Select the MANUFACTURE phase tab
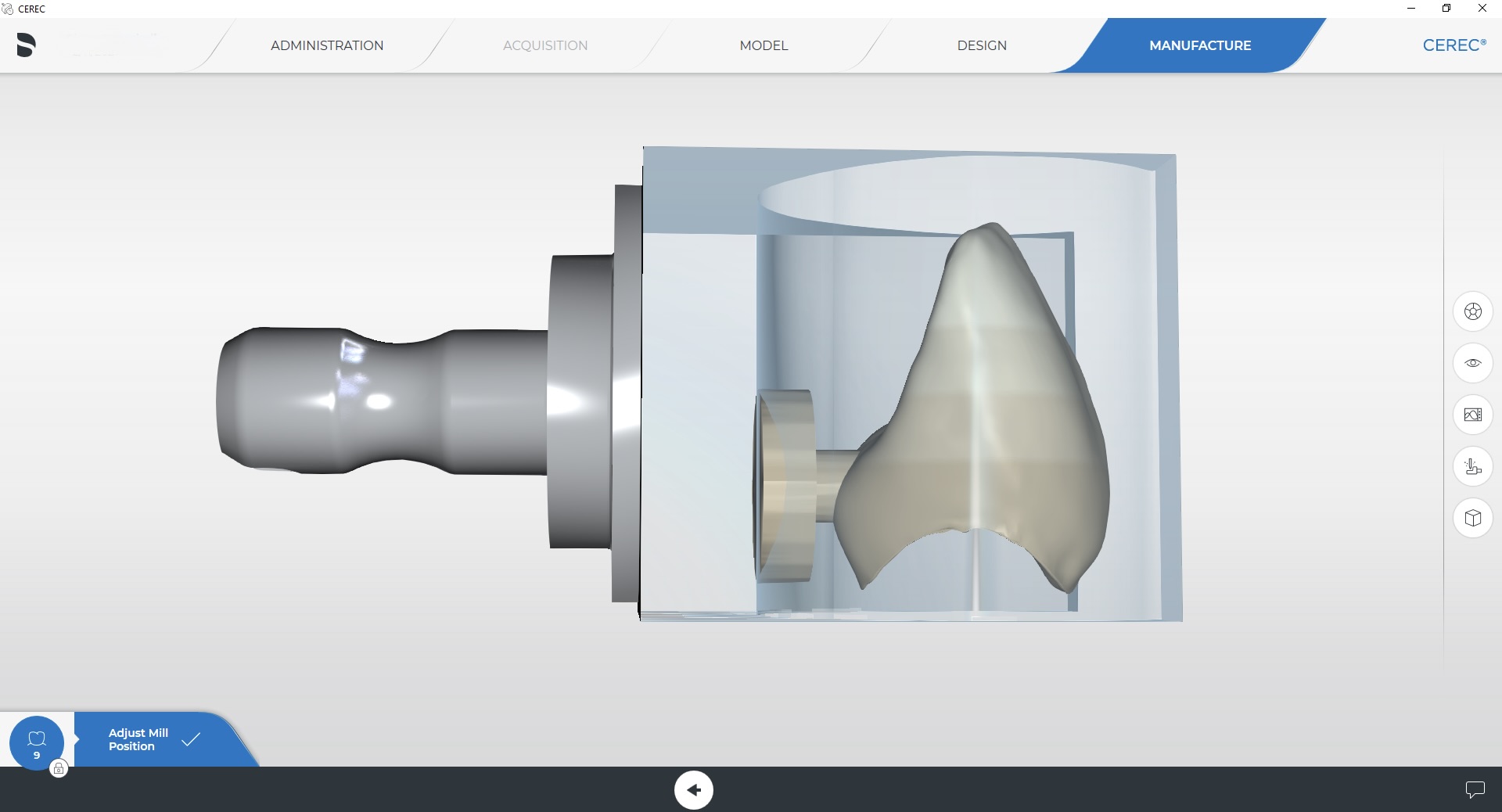 [1199, 45]
